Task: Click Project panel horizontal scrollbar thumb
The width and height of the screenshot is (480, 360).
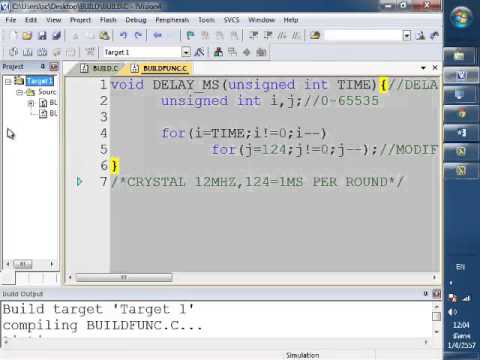Action: pos(23,264)
